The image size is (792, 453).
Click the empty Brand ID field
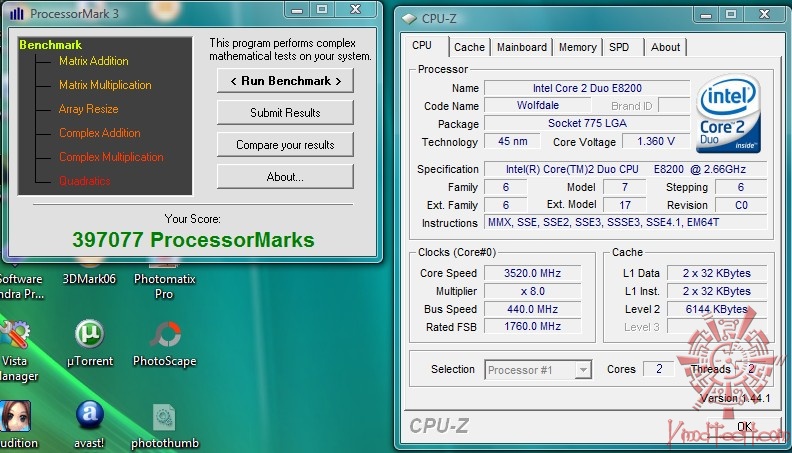coord(674,106)
